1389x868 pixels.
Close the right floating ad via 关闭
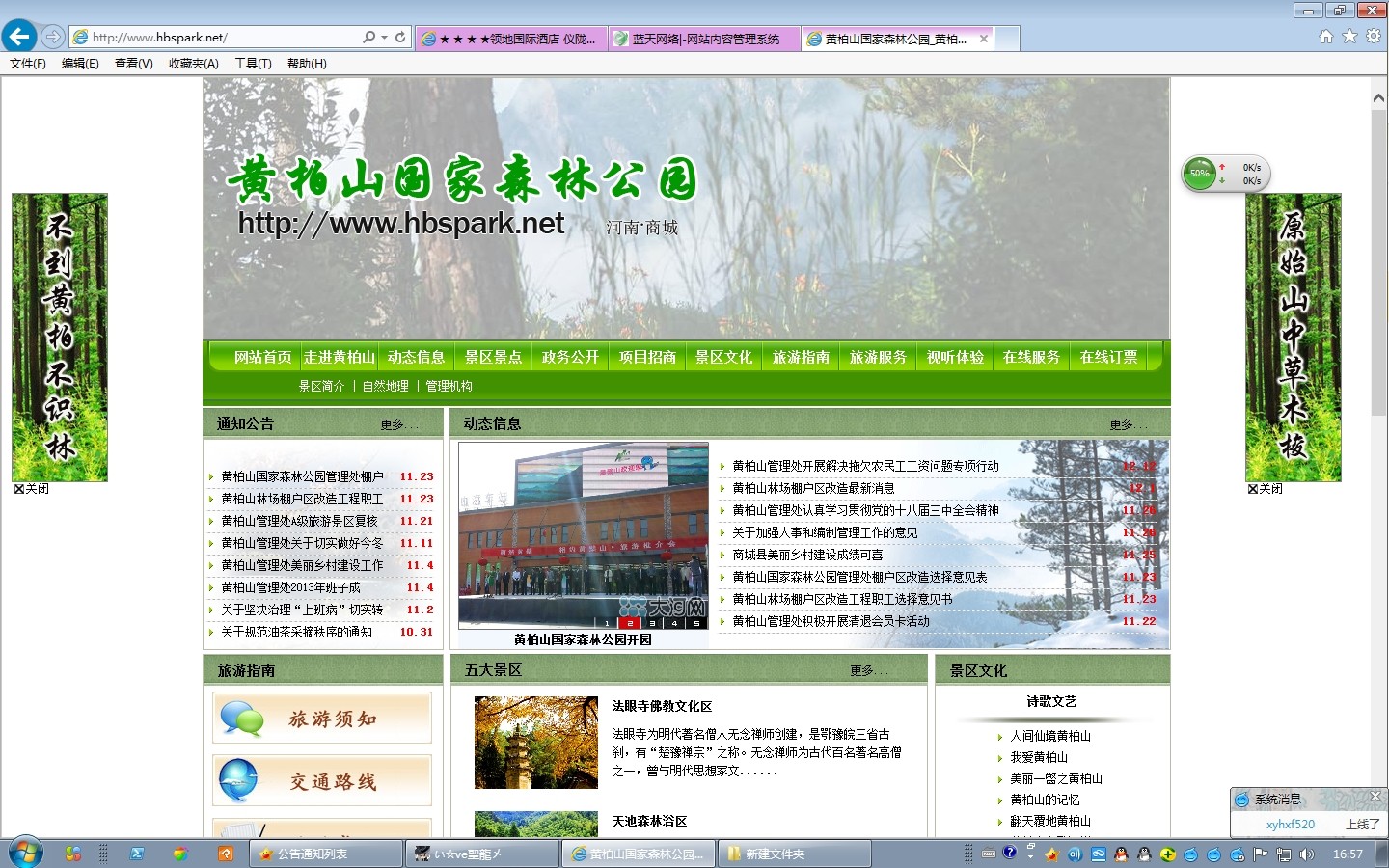click(x=1265, y=489)
